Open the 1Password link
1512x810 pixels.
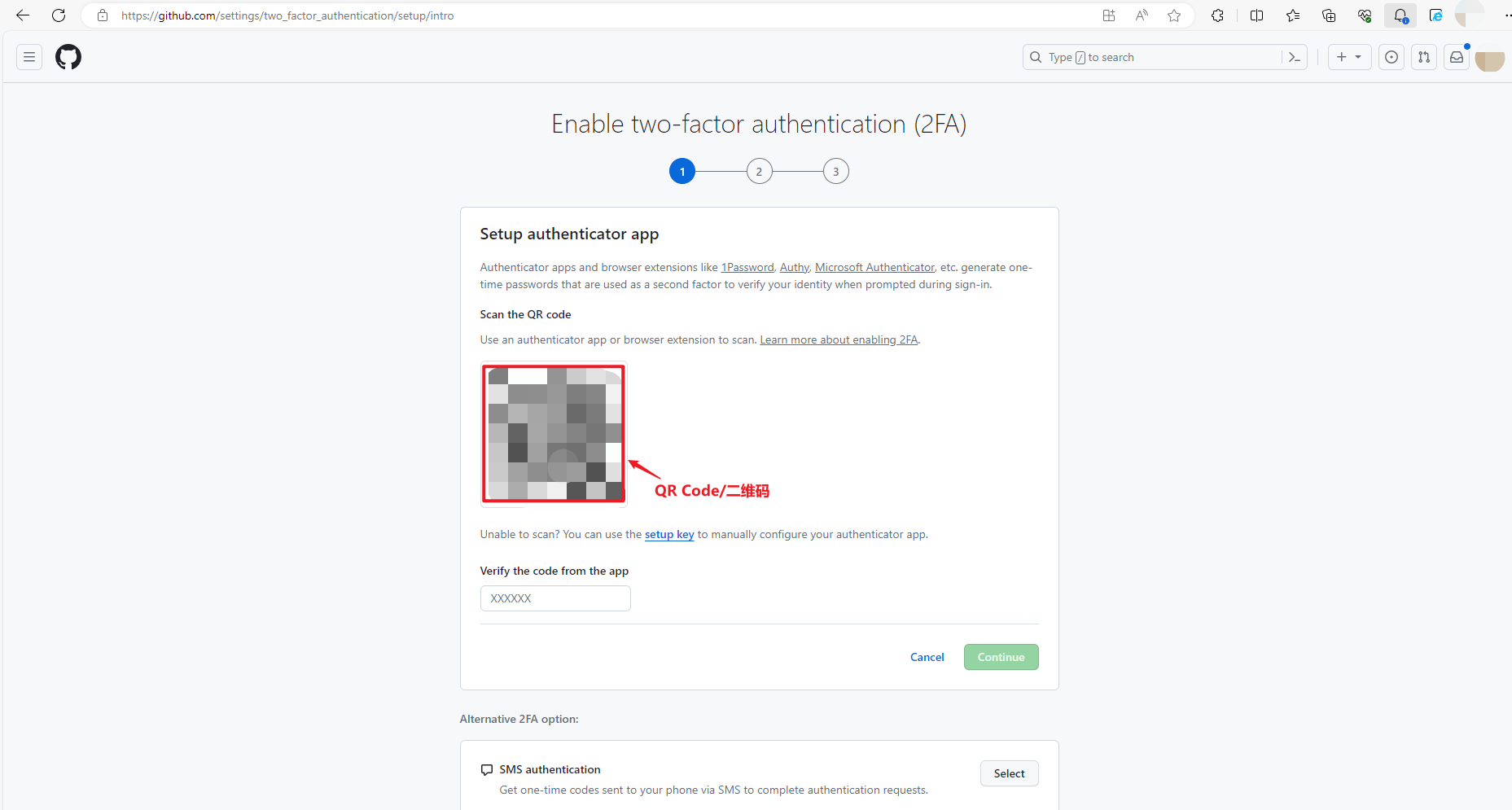(747, 267)
